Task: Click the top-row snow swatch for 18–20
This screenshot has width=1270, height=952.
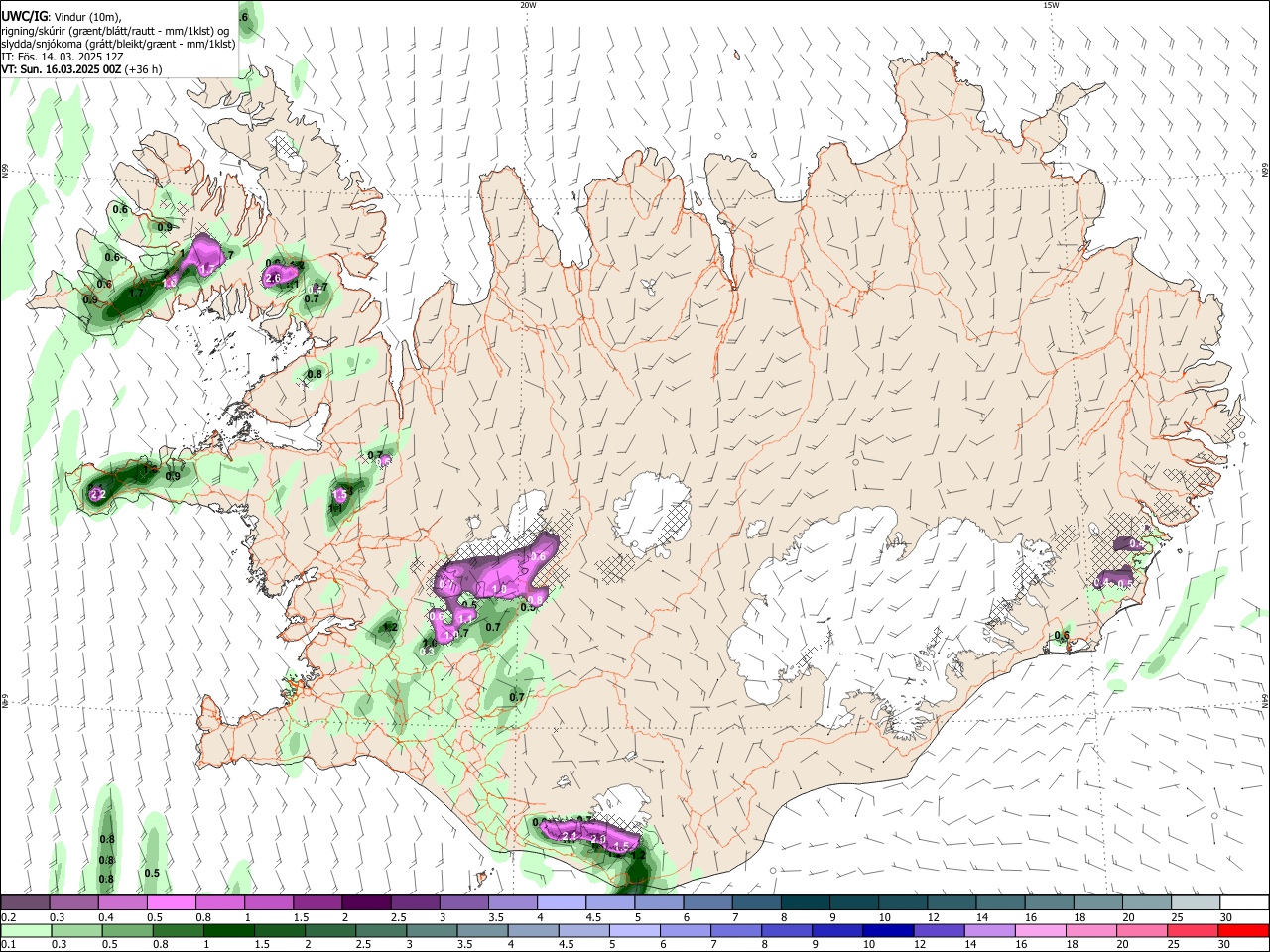Action: pos(1098,902)
